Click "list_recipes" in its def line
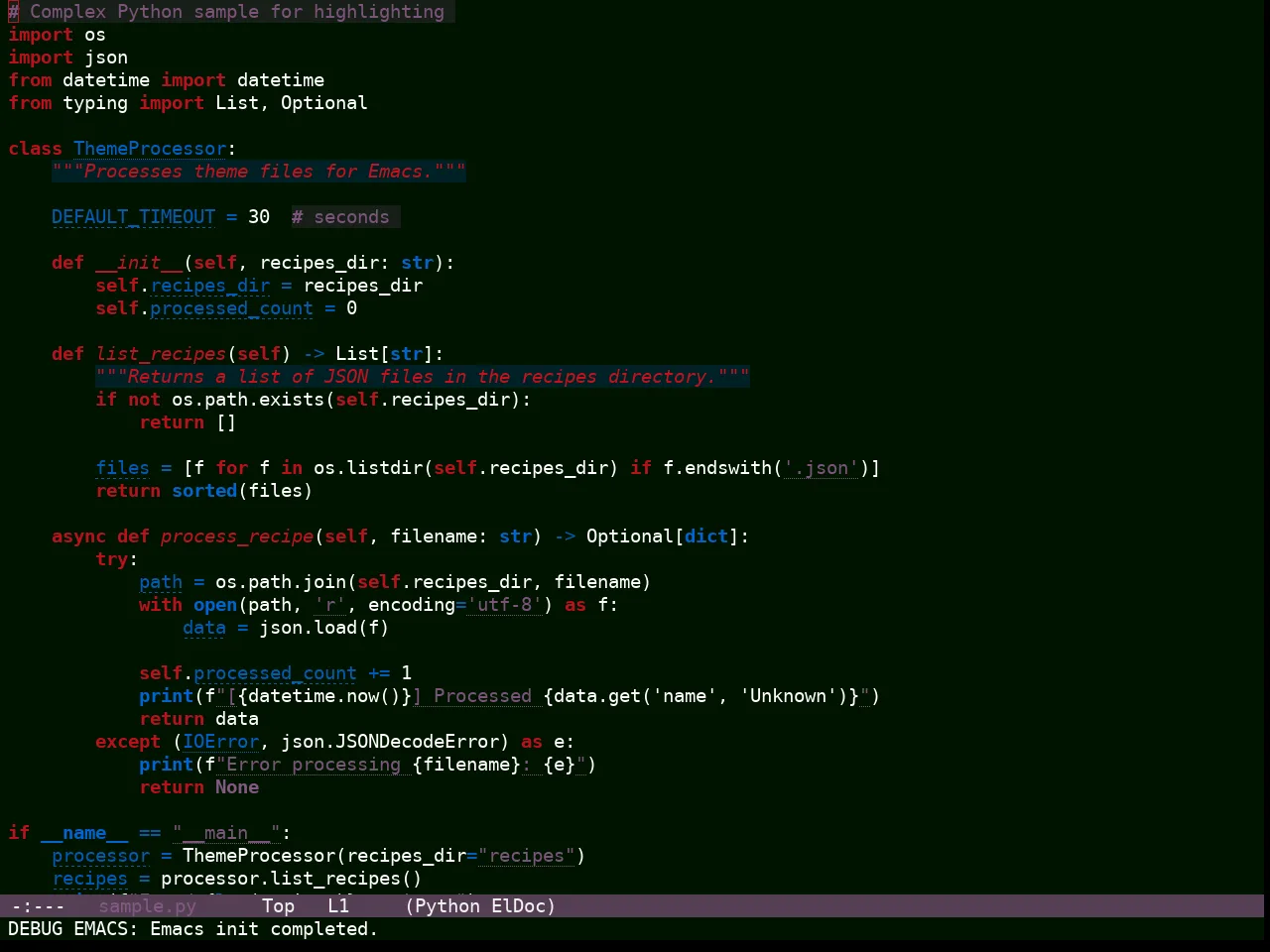Screen dimensions: 1270x952 pyautogui.click(x=161, y=354)
